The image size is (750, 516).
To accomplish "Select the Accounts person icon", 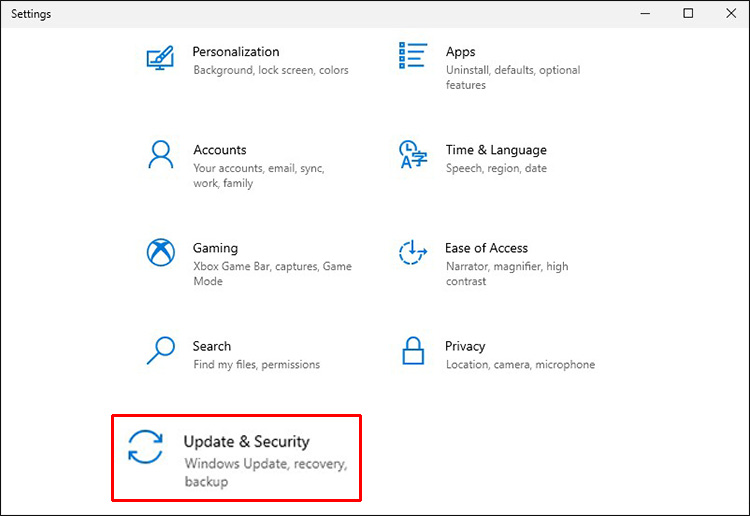I will pyautogui.click(x=160, y=155).
